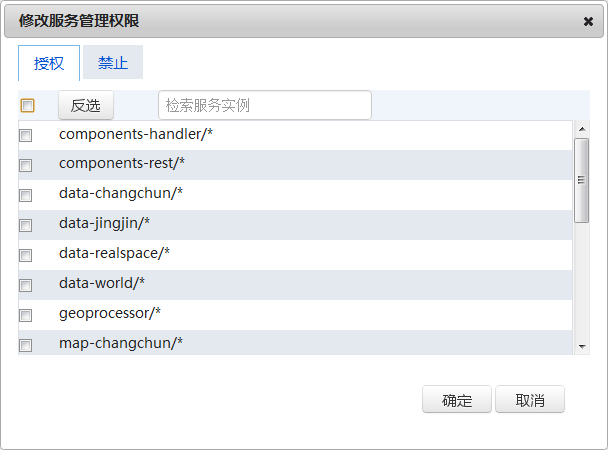The width and height of the screenshot is (608, 450).
Task: Check the data-world/* checkbox
Action: coord(26,285)
